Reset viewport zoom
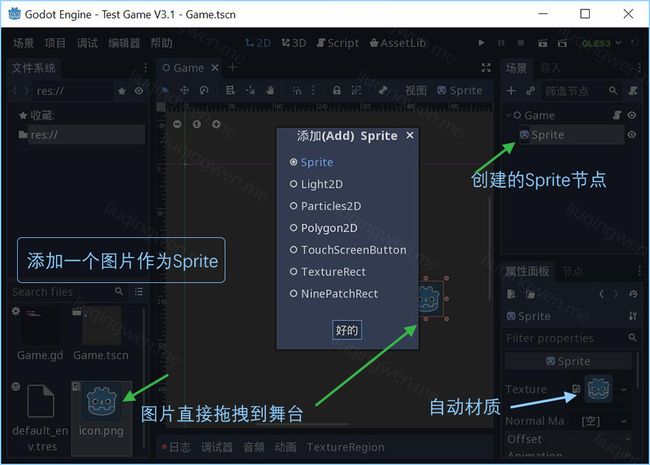 pyautogui.click(x=196, y=124)
